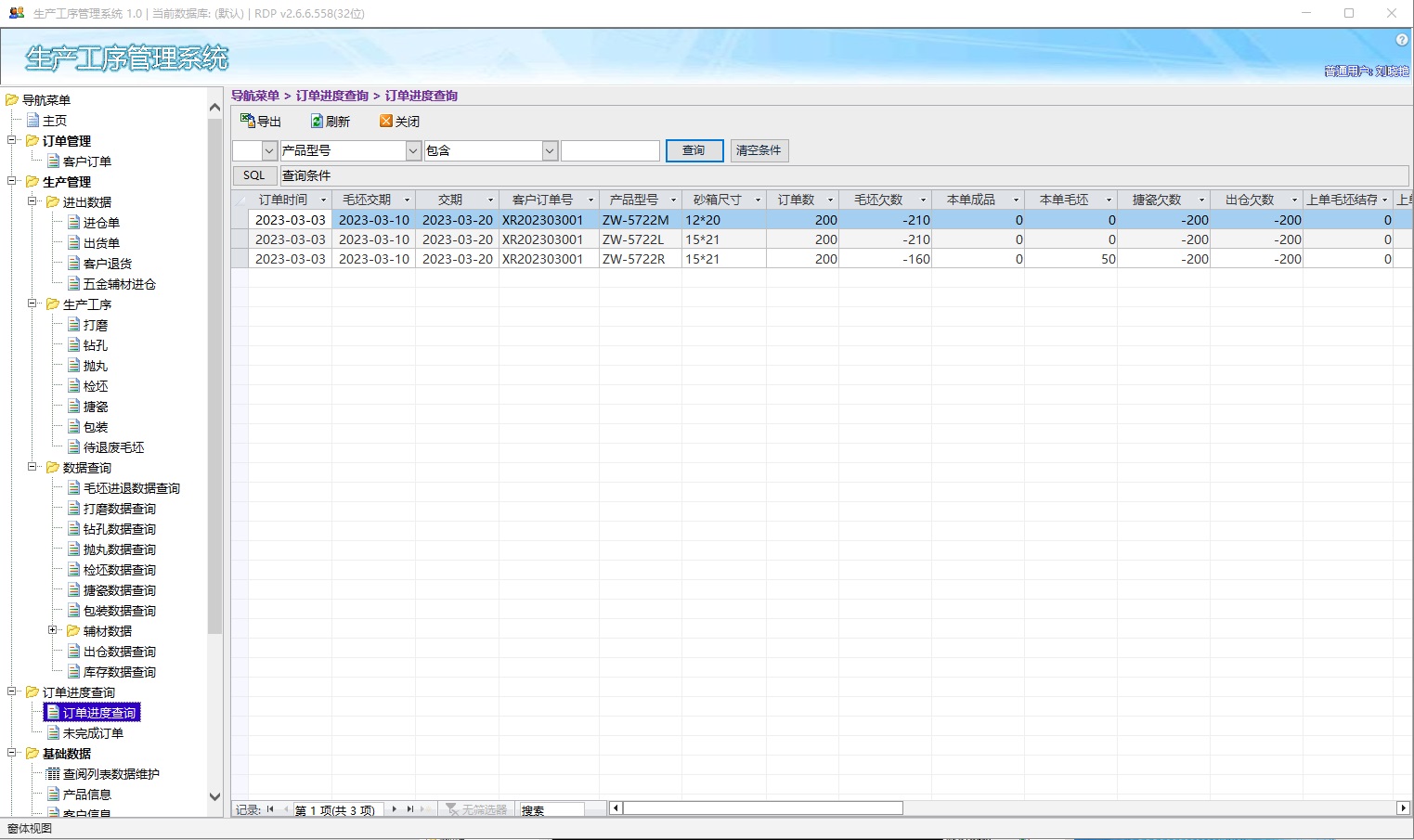Click navigation tree scroll down arrow
The image size is (1414, 840).
coord(214,796)
